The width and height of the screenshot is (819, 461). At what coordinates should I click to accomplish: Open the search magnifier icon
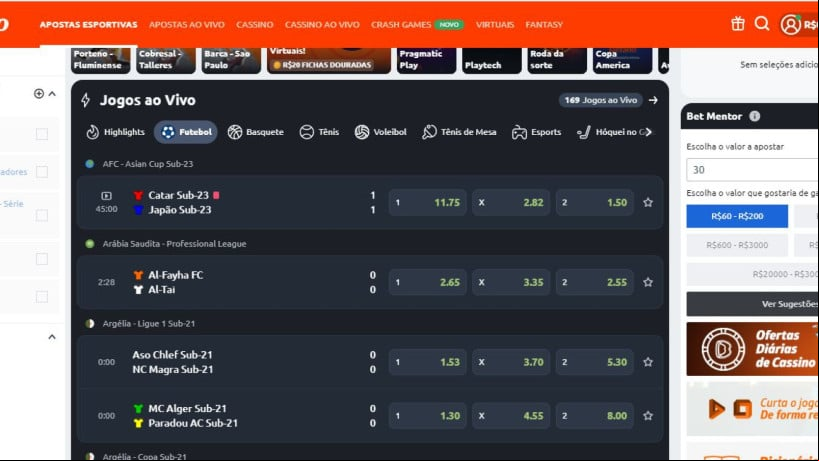762,24
